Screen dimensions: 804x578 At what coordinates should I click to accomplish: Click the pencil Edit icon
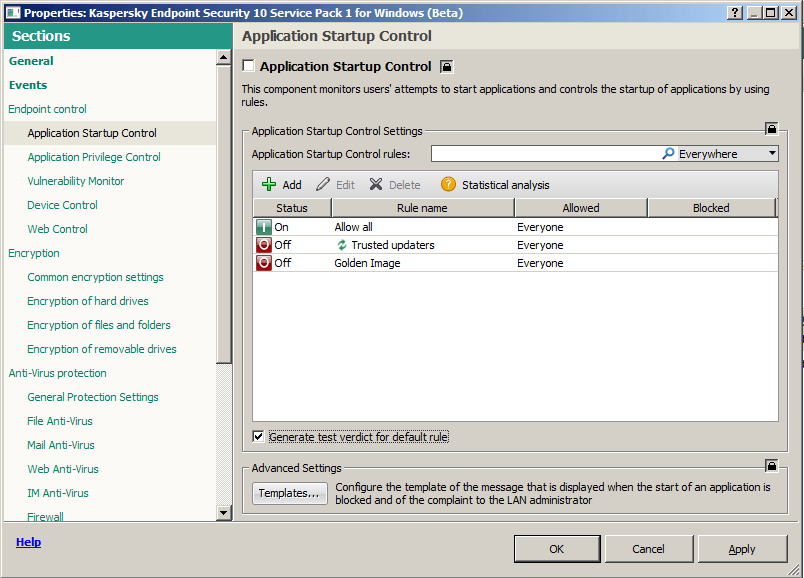click(323, 185)
